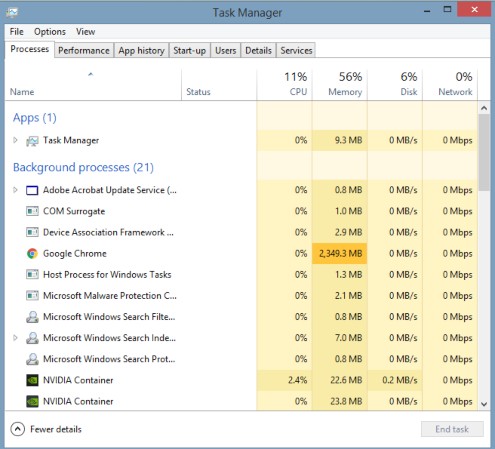Screen dimensions: 495x449
Task: Click the Microsoft Malware Protection icon
Action: [32, 296]
